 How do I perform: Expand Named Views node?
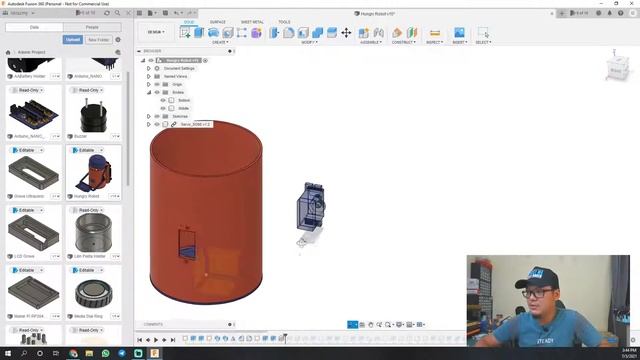(149, 76)
